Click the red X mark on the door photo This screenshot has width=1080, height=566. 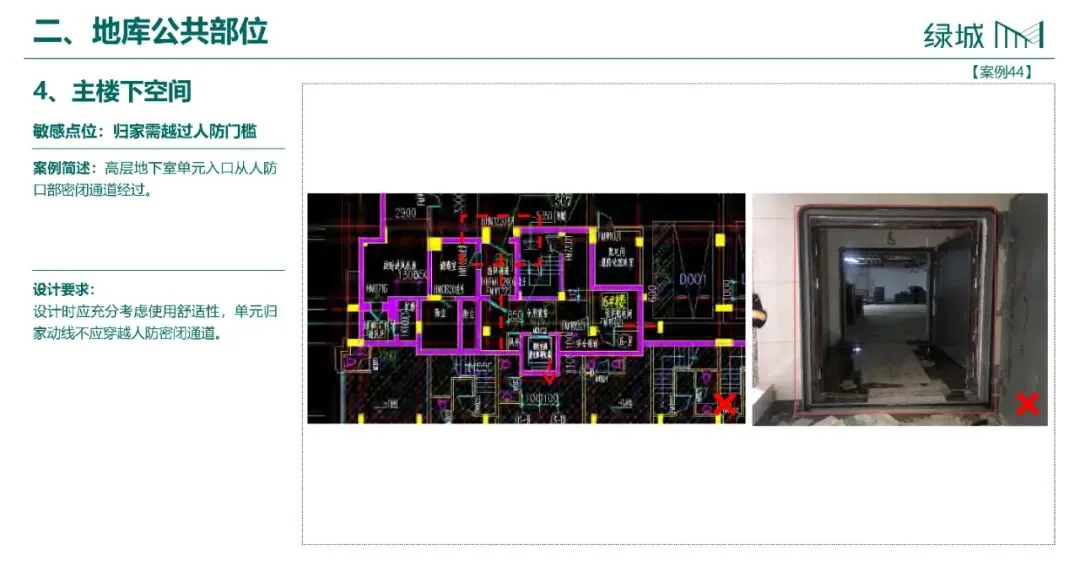pos(1027,403)
